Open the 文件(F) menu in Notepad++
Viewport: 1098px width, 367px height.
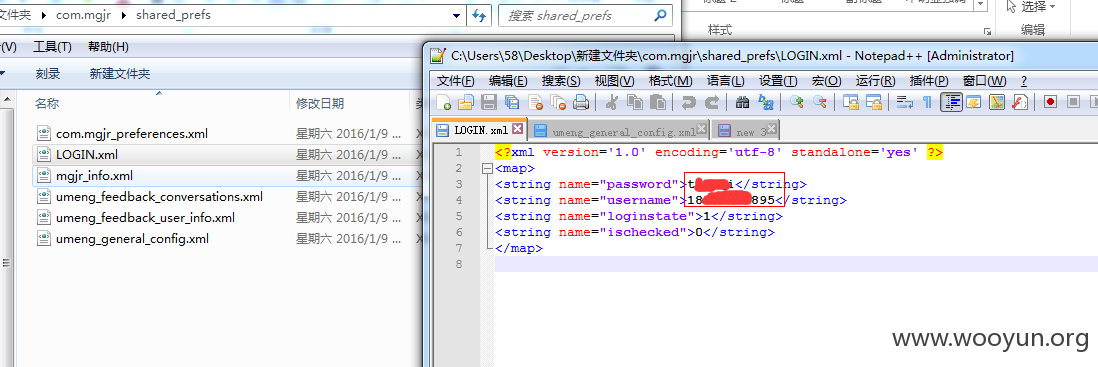(456, 81)
